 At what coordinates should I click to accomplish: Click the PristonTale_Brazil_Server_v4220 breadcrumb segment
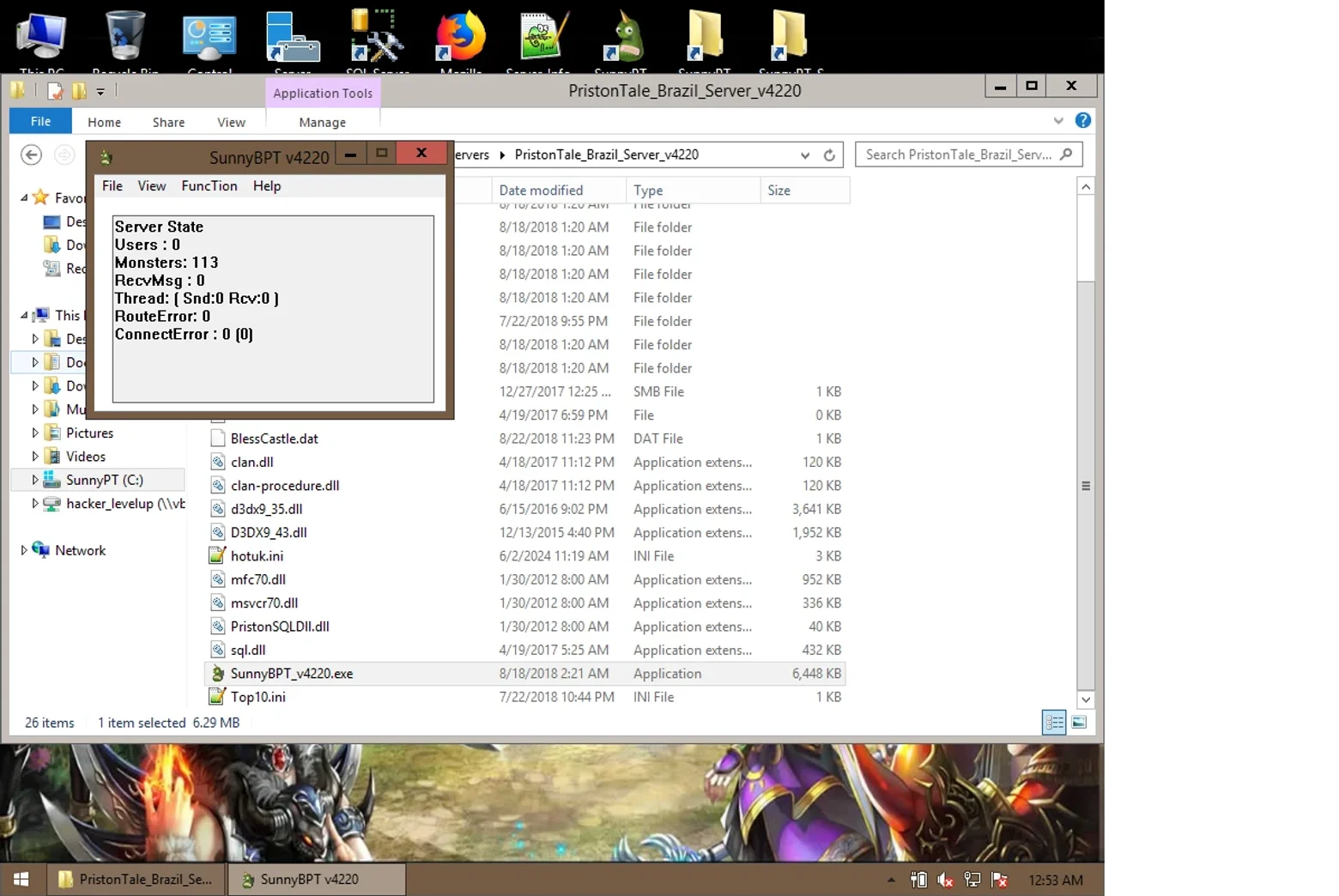606,155
